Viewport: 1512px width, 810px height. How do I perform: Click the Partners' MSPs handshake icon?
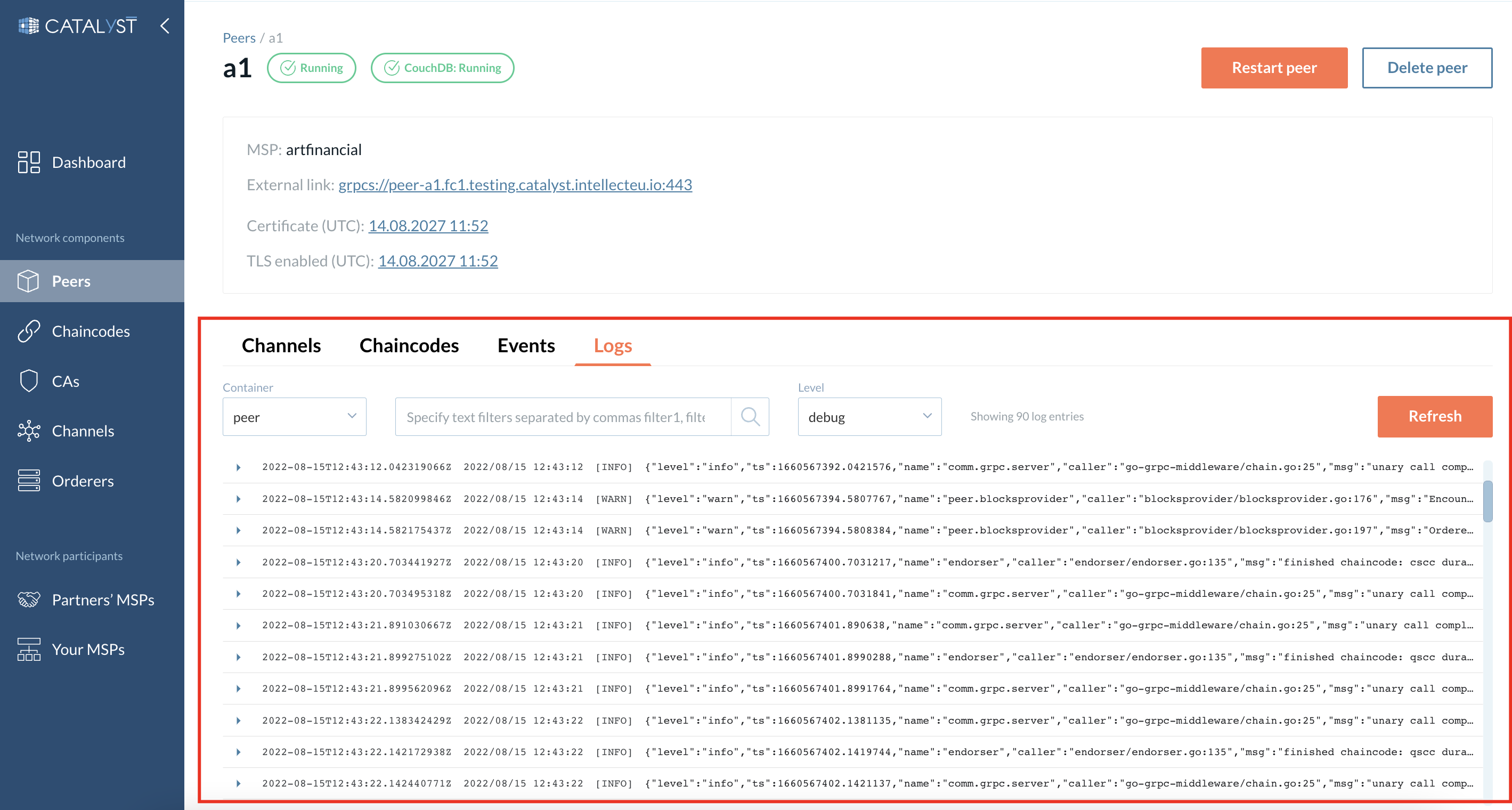point(28,600)
